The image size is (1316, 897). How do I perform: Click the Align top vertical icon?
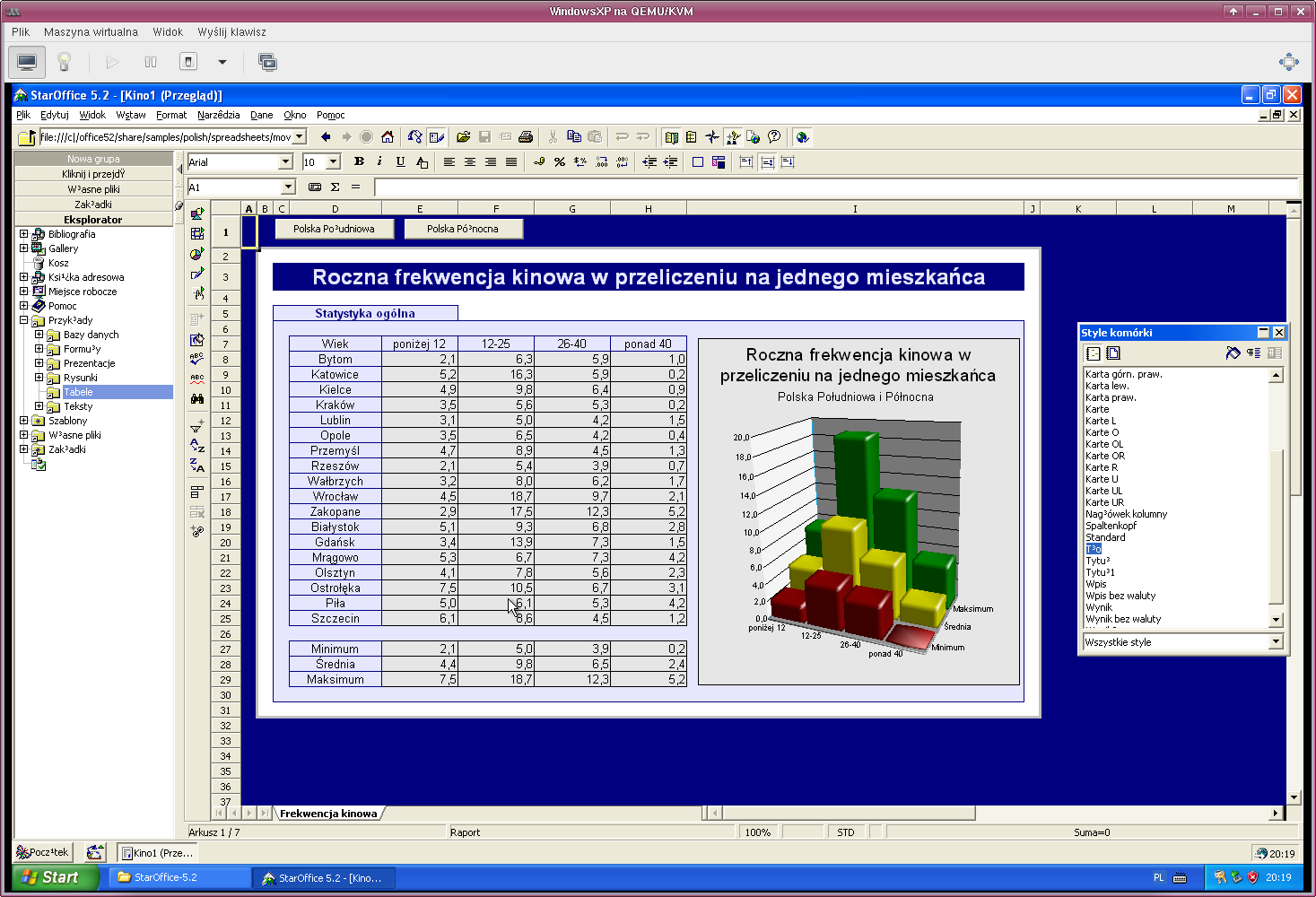pyautogui.click(x=746, y=162)
